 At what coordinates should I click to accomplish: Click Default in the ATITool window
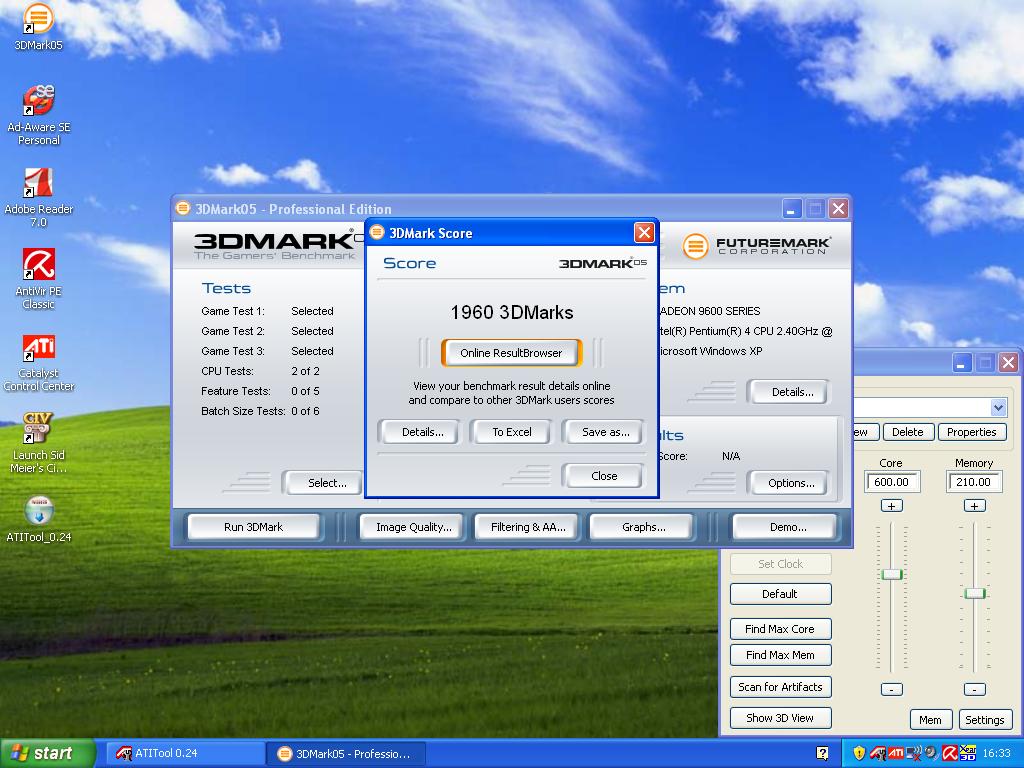point(780,594)
